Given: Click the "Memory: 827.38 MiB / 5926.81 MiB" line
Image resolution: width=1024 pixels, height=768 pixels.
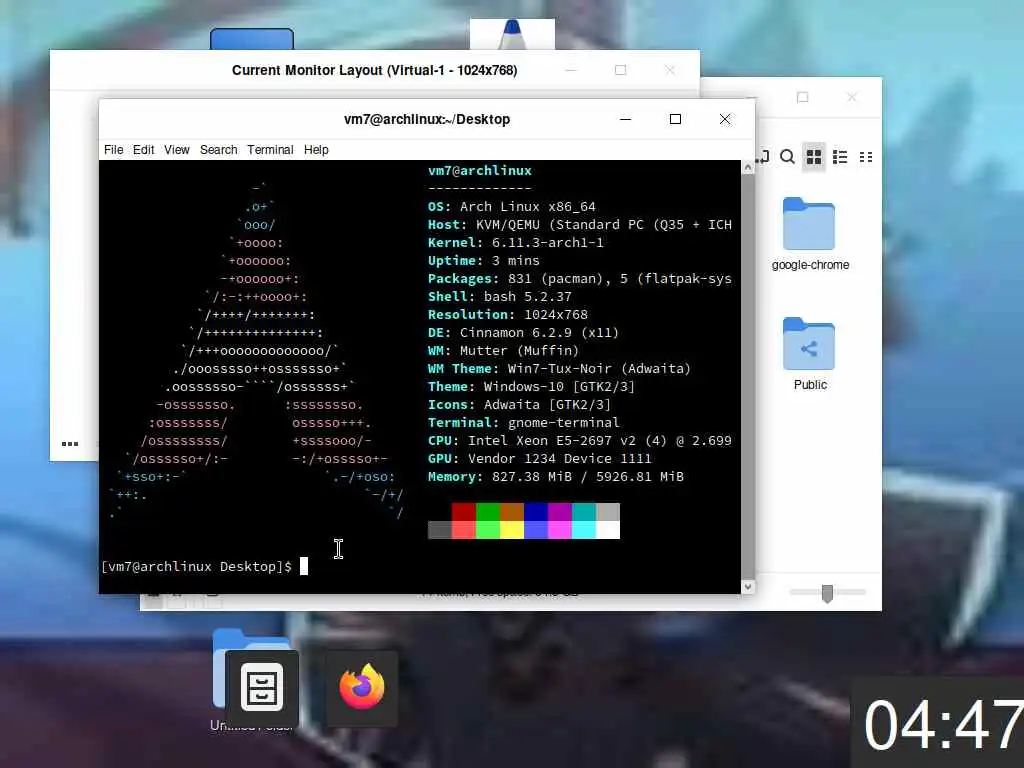Looking at the screenshot, I should tap(556, 477).
